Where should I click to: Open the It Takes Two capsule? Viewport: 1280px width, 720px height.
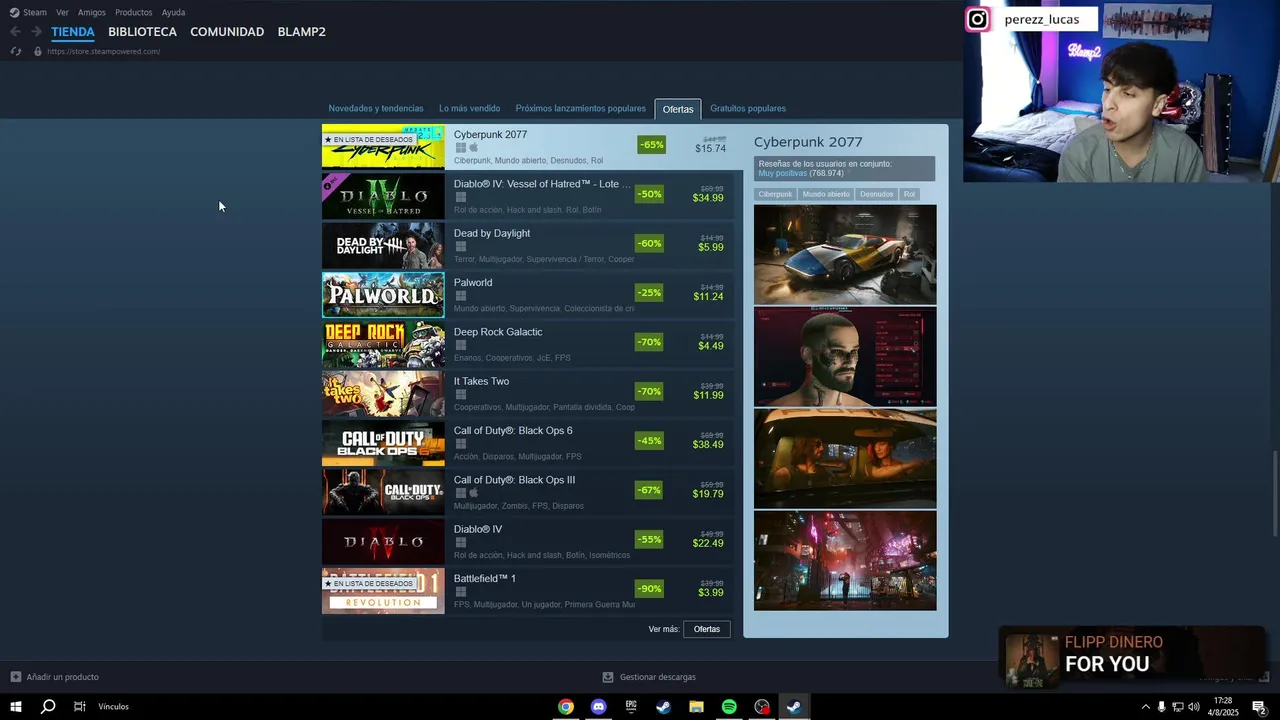tap(383, 393)
